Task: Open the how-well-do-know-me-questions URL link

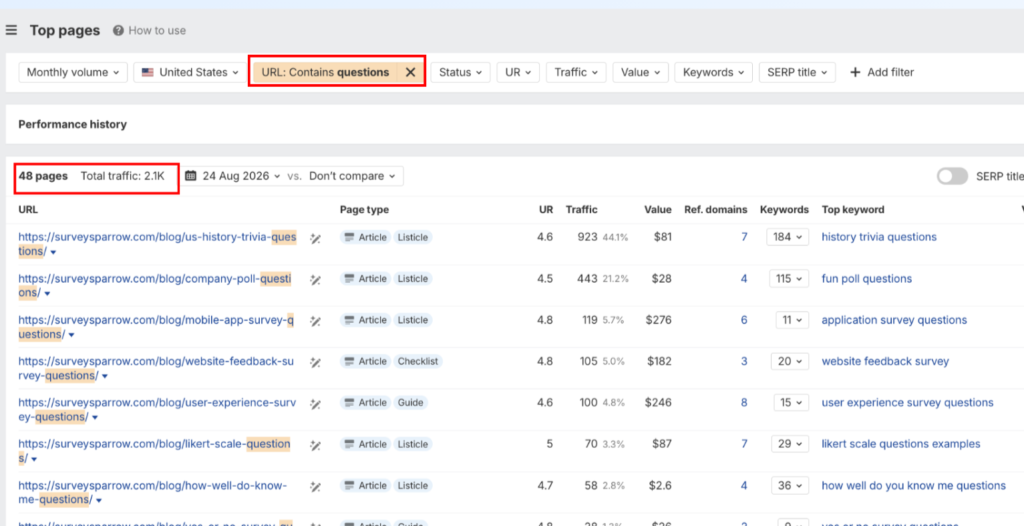Action: 153,493
